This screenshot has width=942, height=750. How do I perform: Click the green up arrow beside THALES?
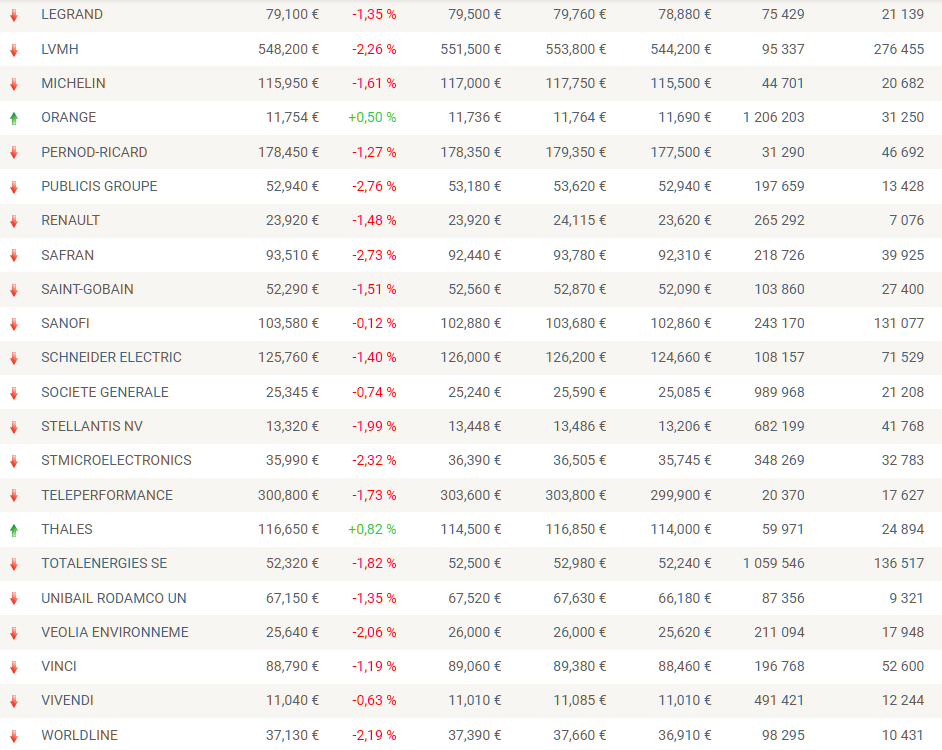14,530
